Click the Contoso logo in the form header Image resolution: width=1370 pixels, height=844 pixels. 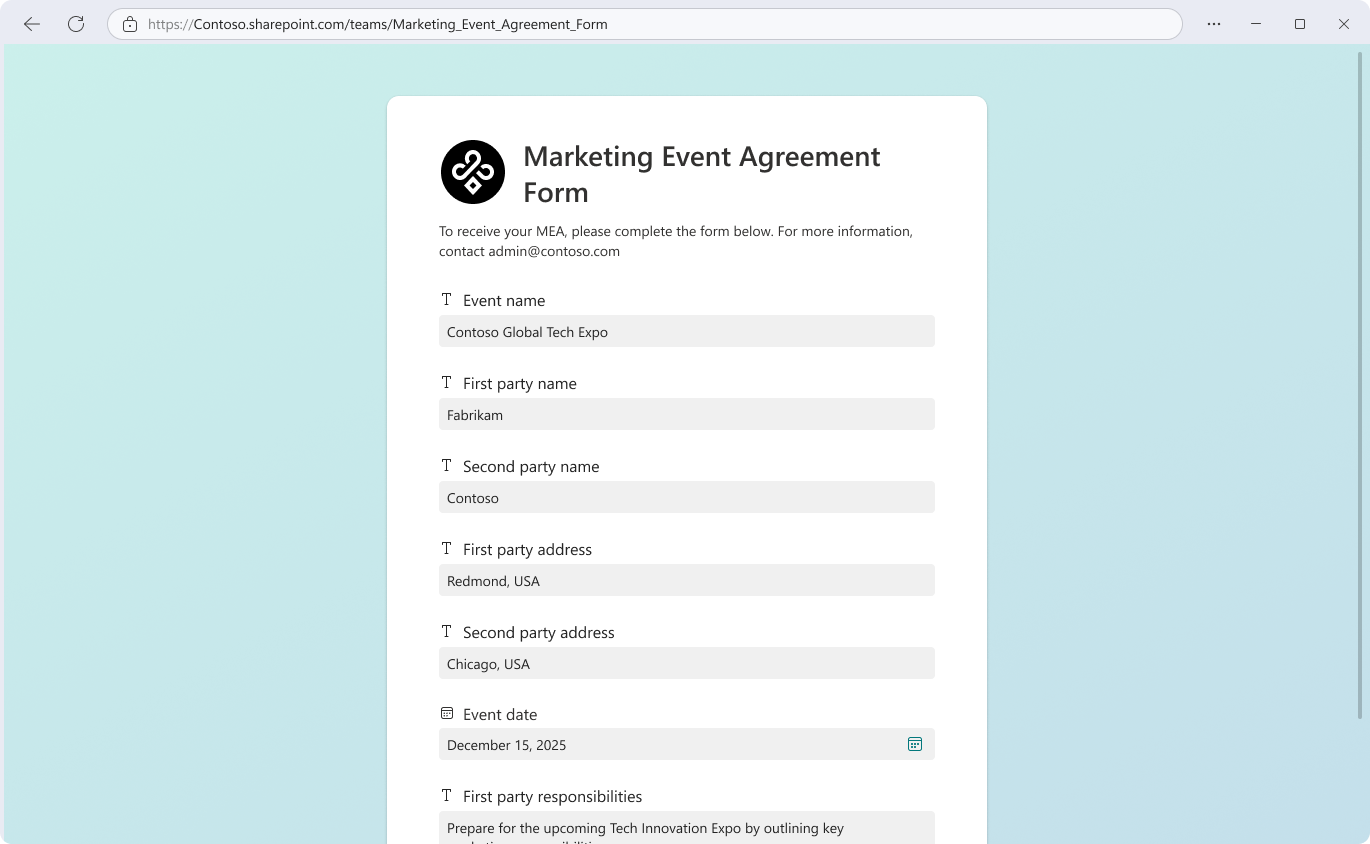pos(473,172)
